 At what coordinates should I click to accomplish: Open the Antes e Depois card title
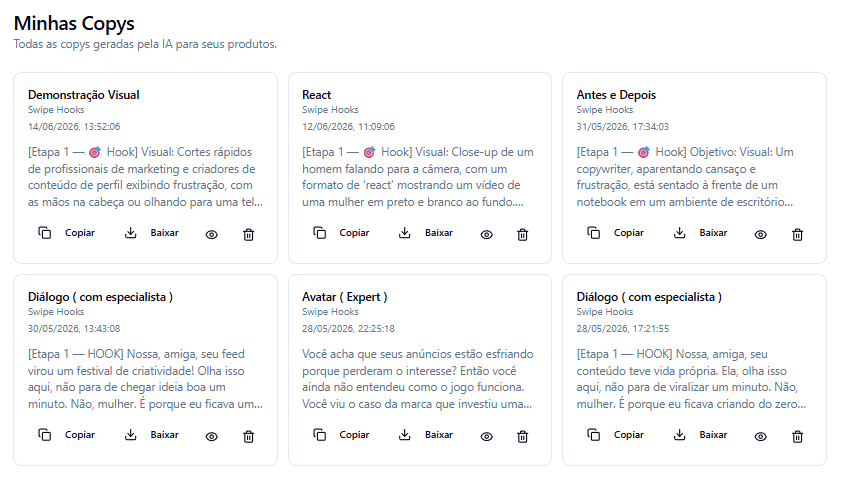pos(616,95)
